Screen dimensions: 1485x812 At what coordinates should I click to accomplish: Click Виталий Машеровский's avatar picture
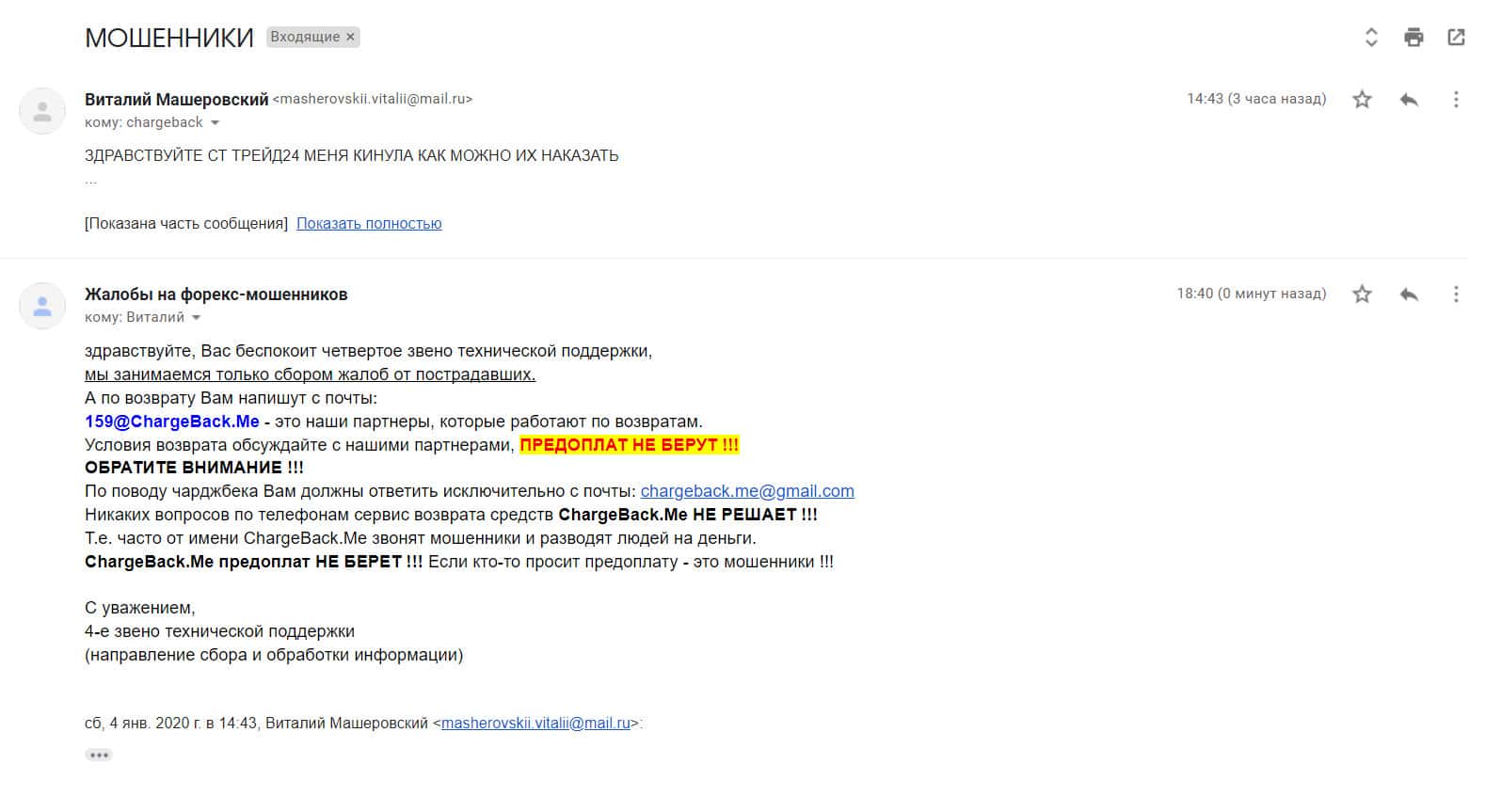[x=42, y=111]
